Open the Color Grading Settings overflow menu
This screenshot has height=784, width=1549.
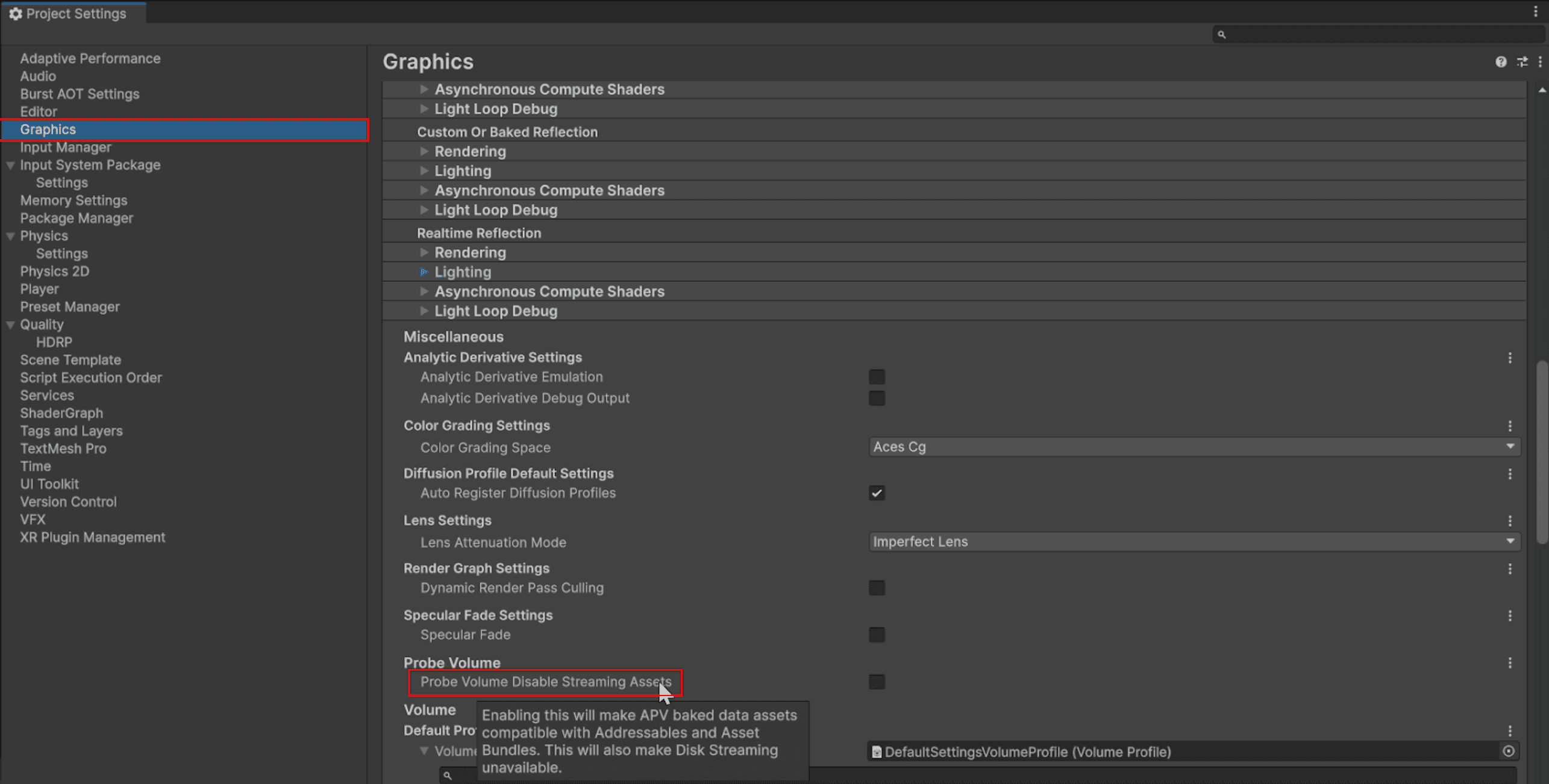1511,425
